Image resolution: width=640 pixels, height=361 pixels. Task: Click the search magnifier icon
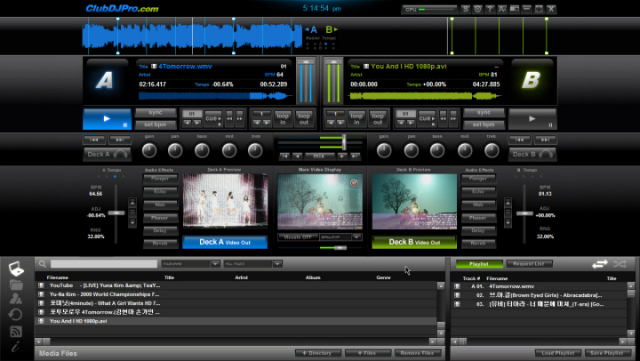tap(42, 264)
